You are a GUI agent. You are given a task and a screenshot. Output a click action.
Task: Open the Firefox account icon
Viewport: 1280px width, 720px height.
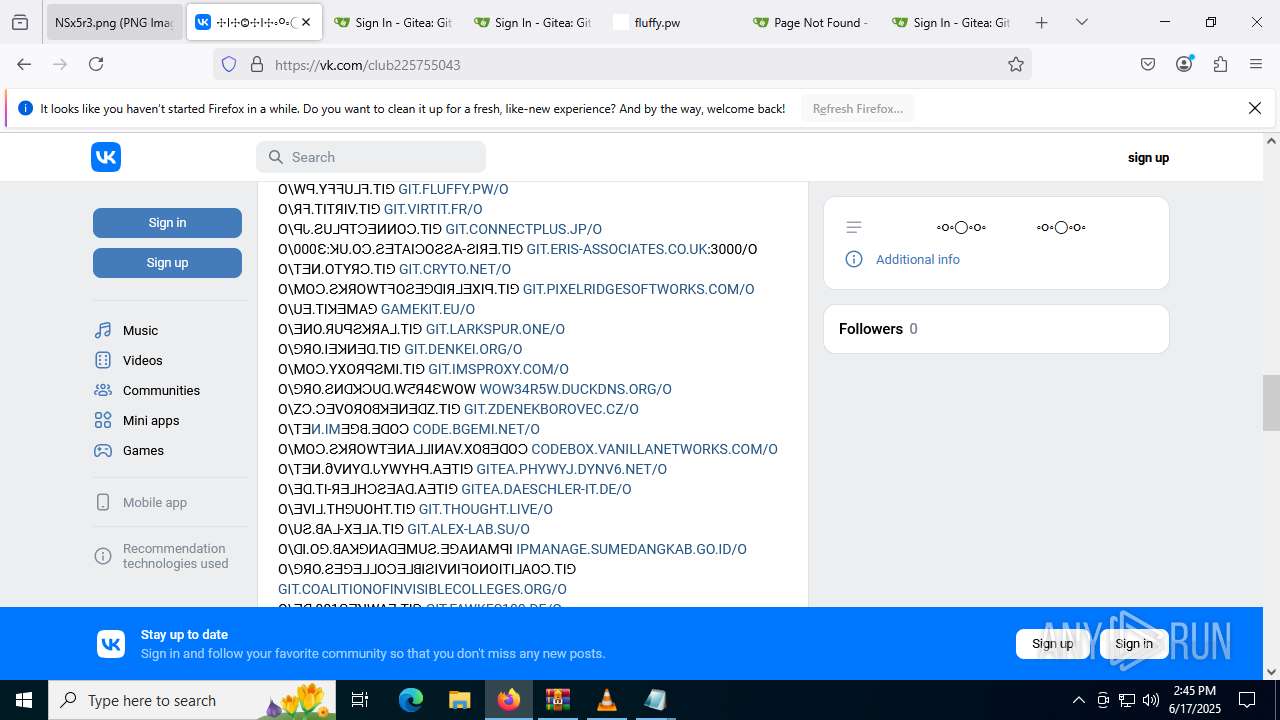tap(1184, 64)
